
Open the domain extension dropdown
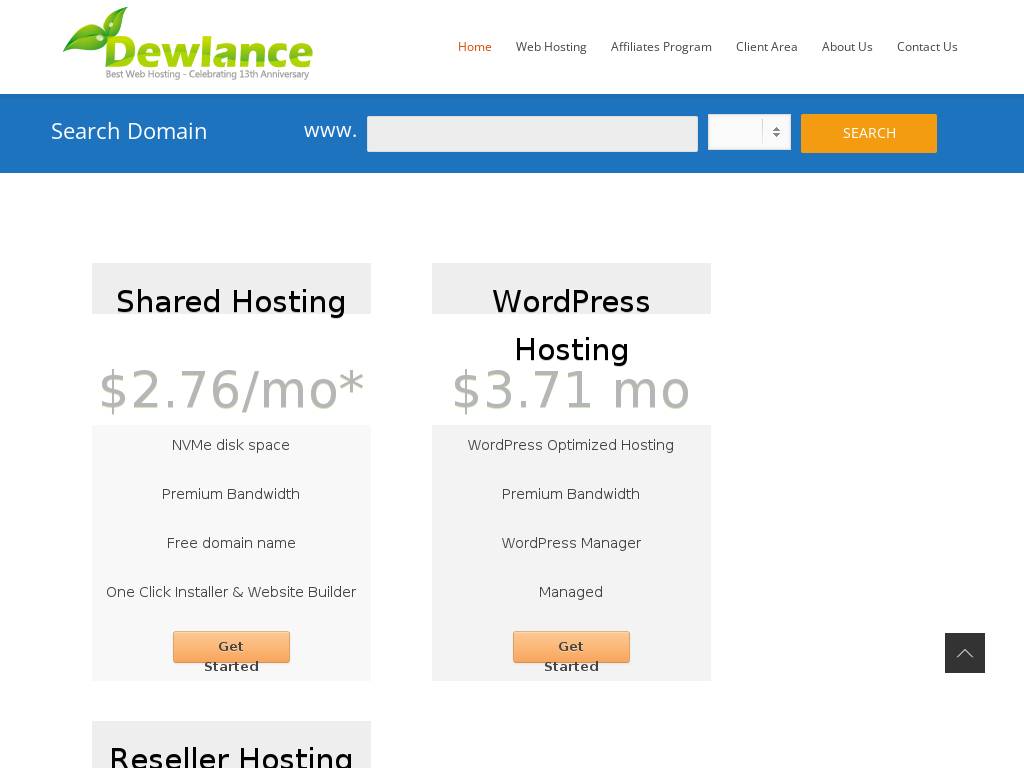pos(749,132)
